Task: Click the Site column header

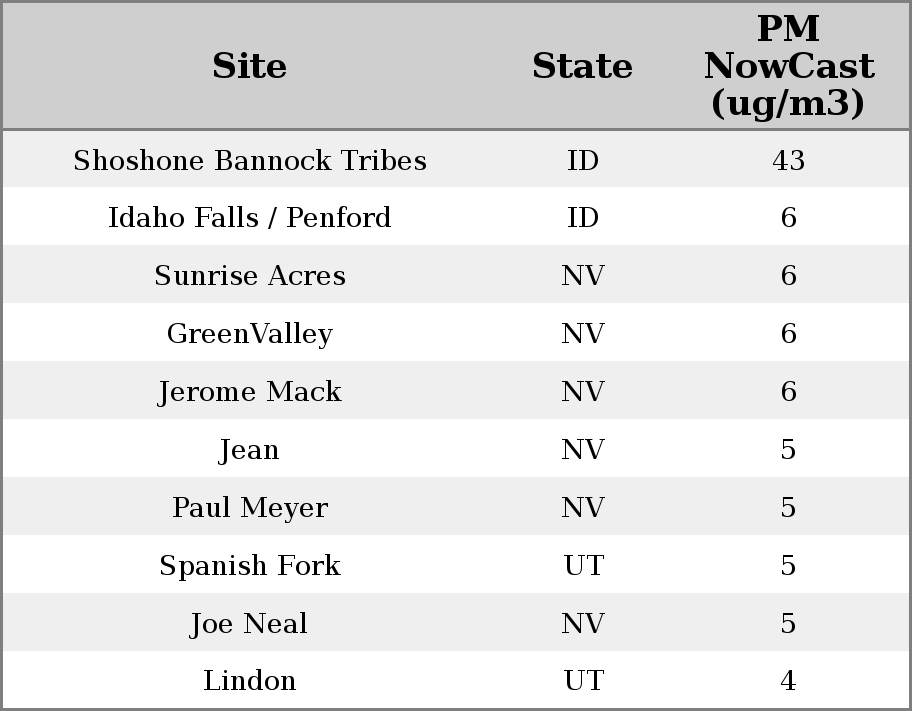Action: pyautogui.click(x=250, y=66)
